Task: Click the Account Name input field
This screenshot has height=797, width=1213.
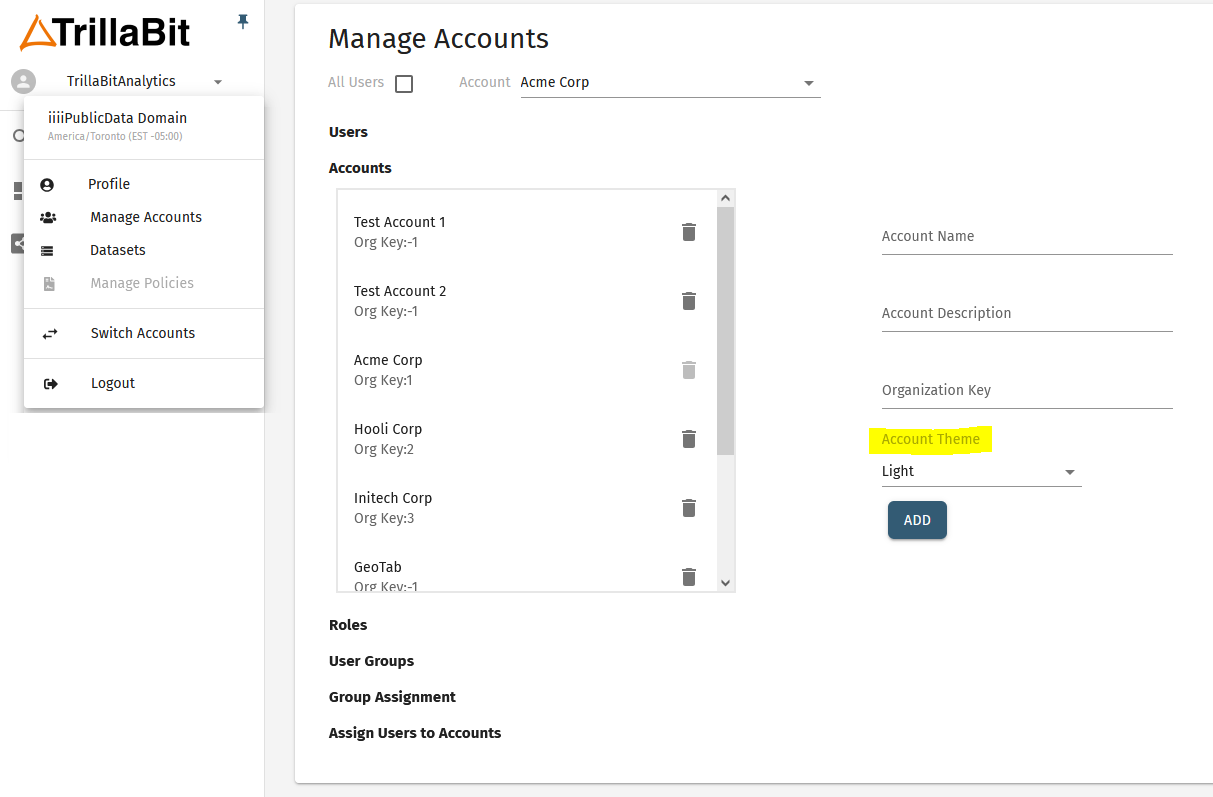Action: click(x=1026, y=237)
